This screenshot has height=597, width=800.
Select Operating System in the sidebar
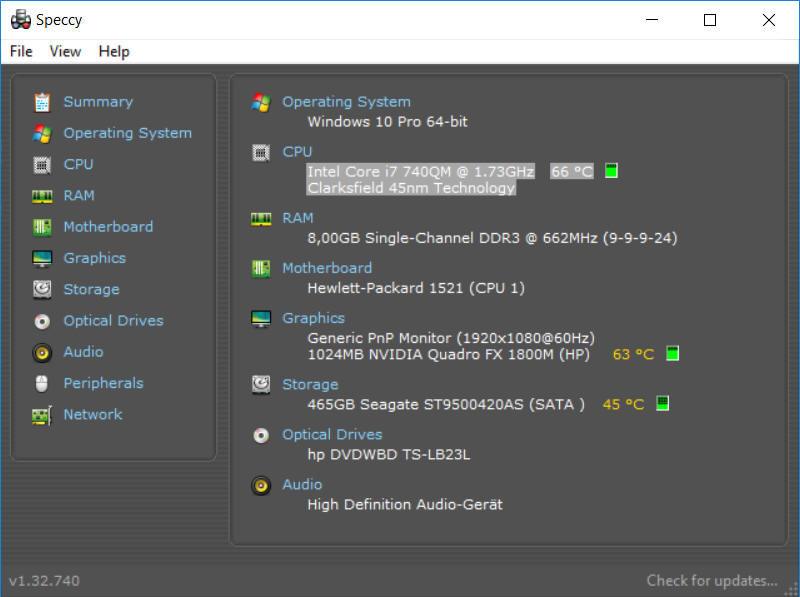pos(128,133)
